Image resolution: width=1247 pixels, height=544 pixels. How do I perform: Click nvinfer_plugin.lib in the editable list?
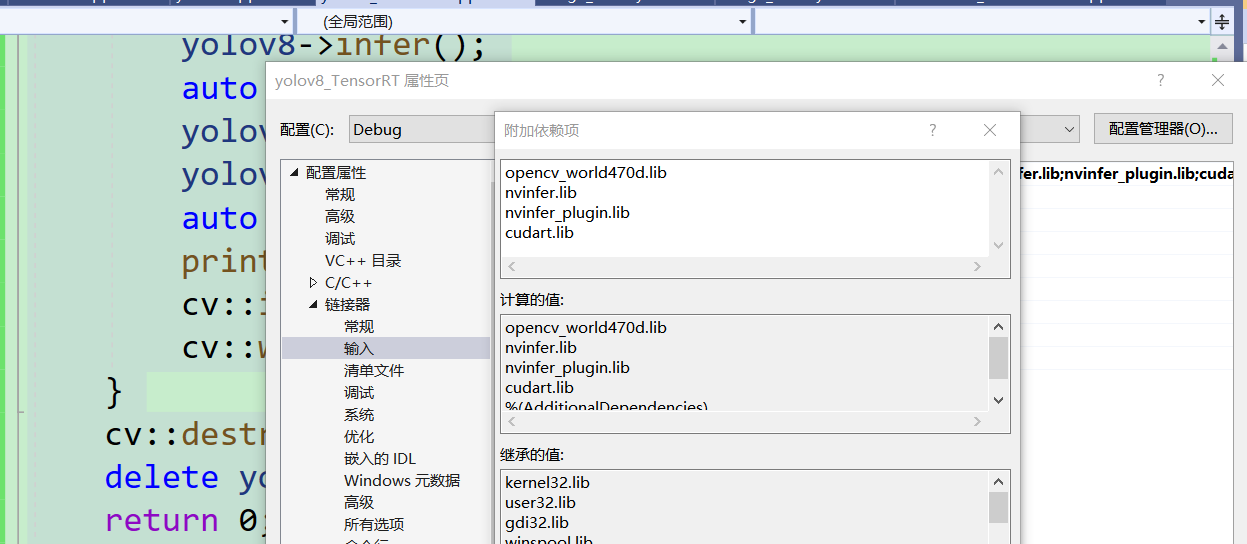tap(567, 212)
